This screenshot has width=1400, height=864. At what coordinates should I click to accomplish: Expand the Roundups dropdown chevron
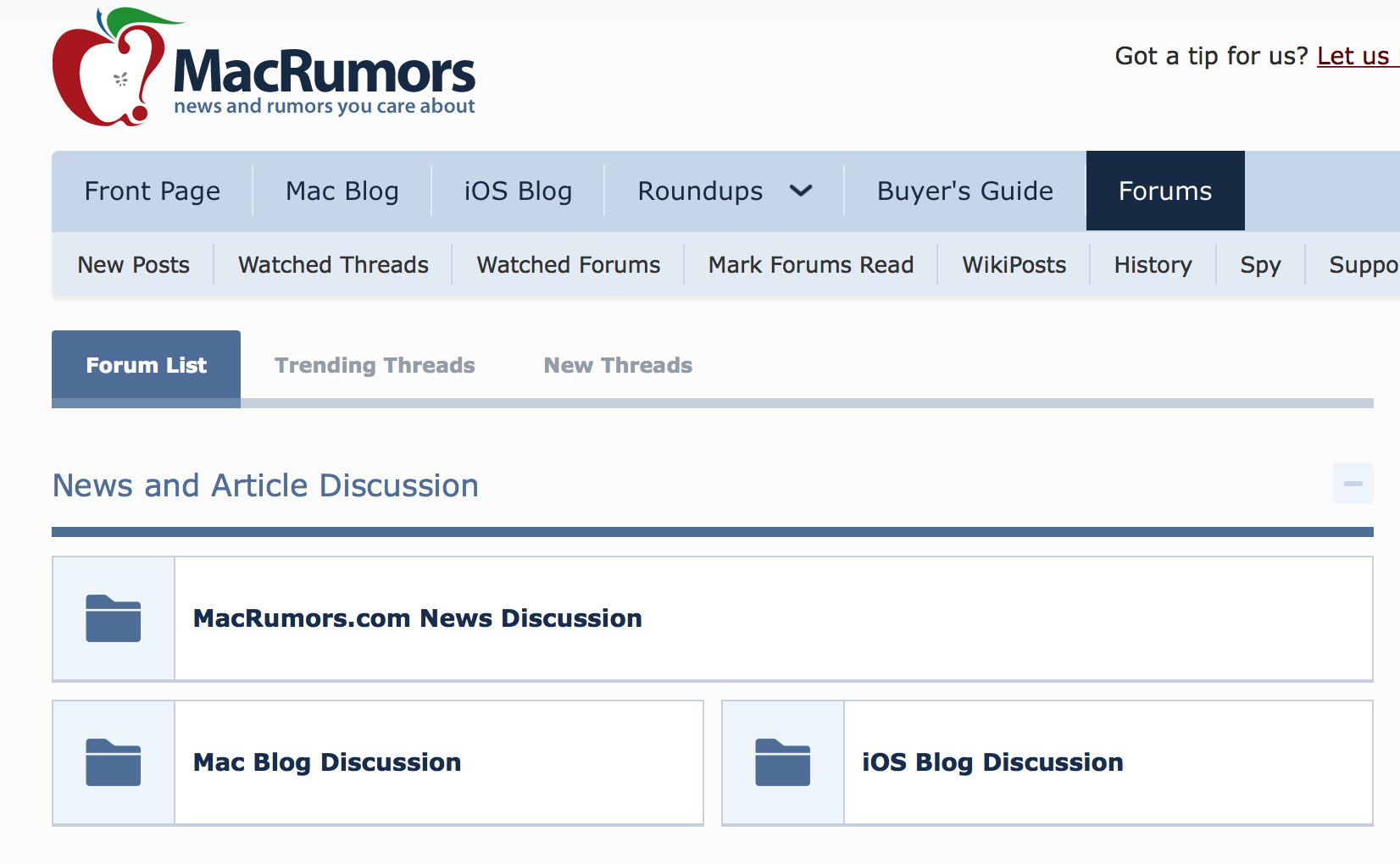click(801, 191)
